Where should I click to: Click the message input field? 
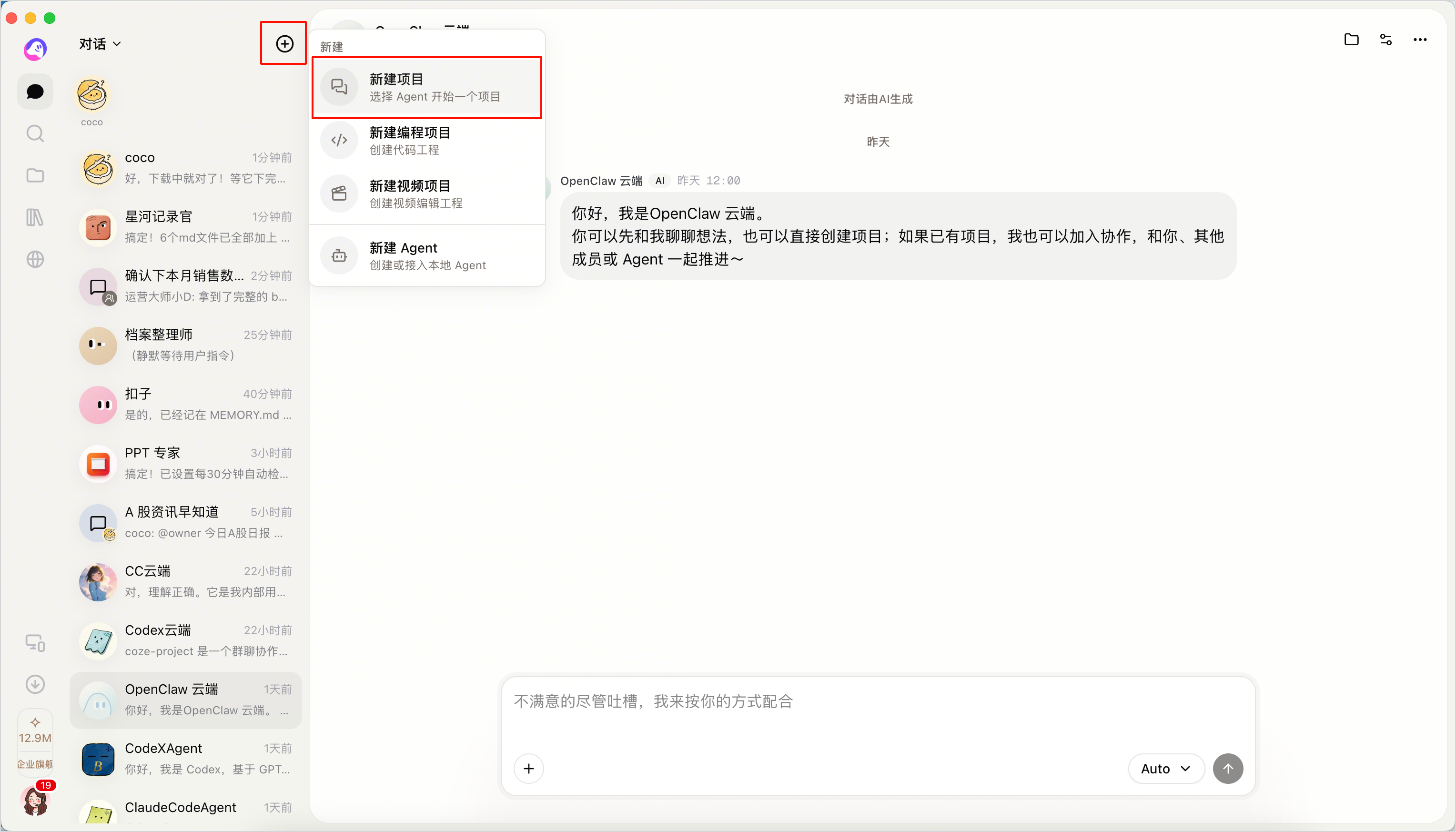[878, 714]
